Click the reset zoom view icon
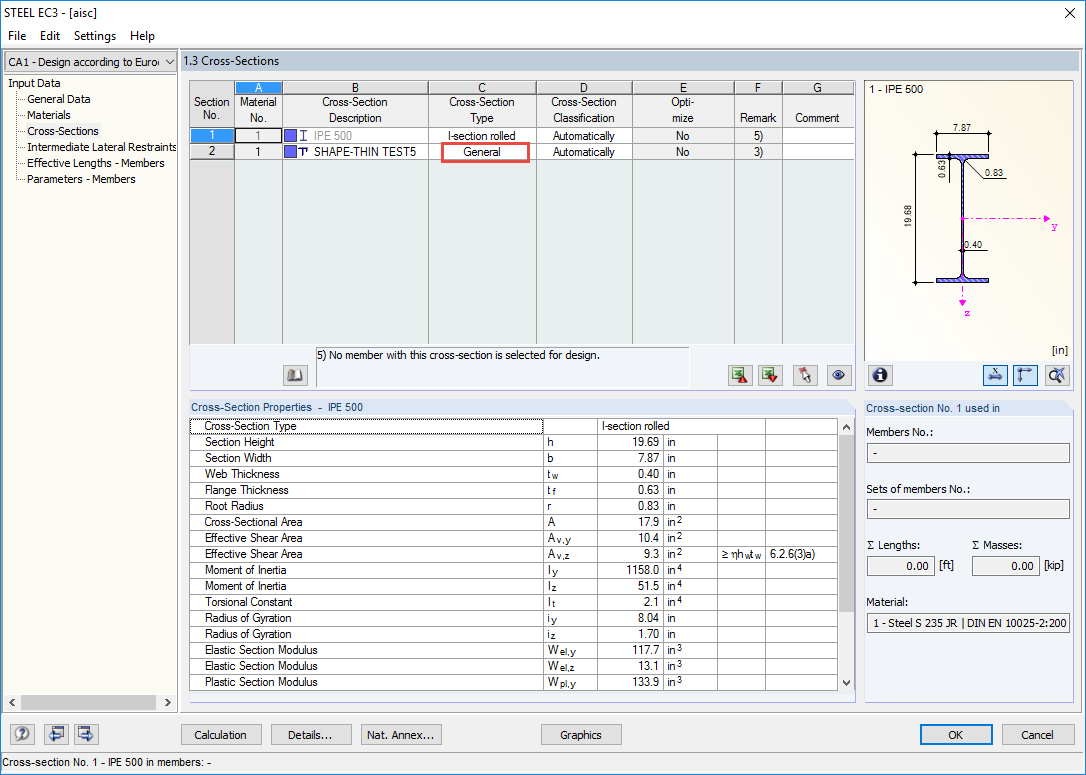 [x=1057, y=375]
